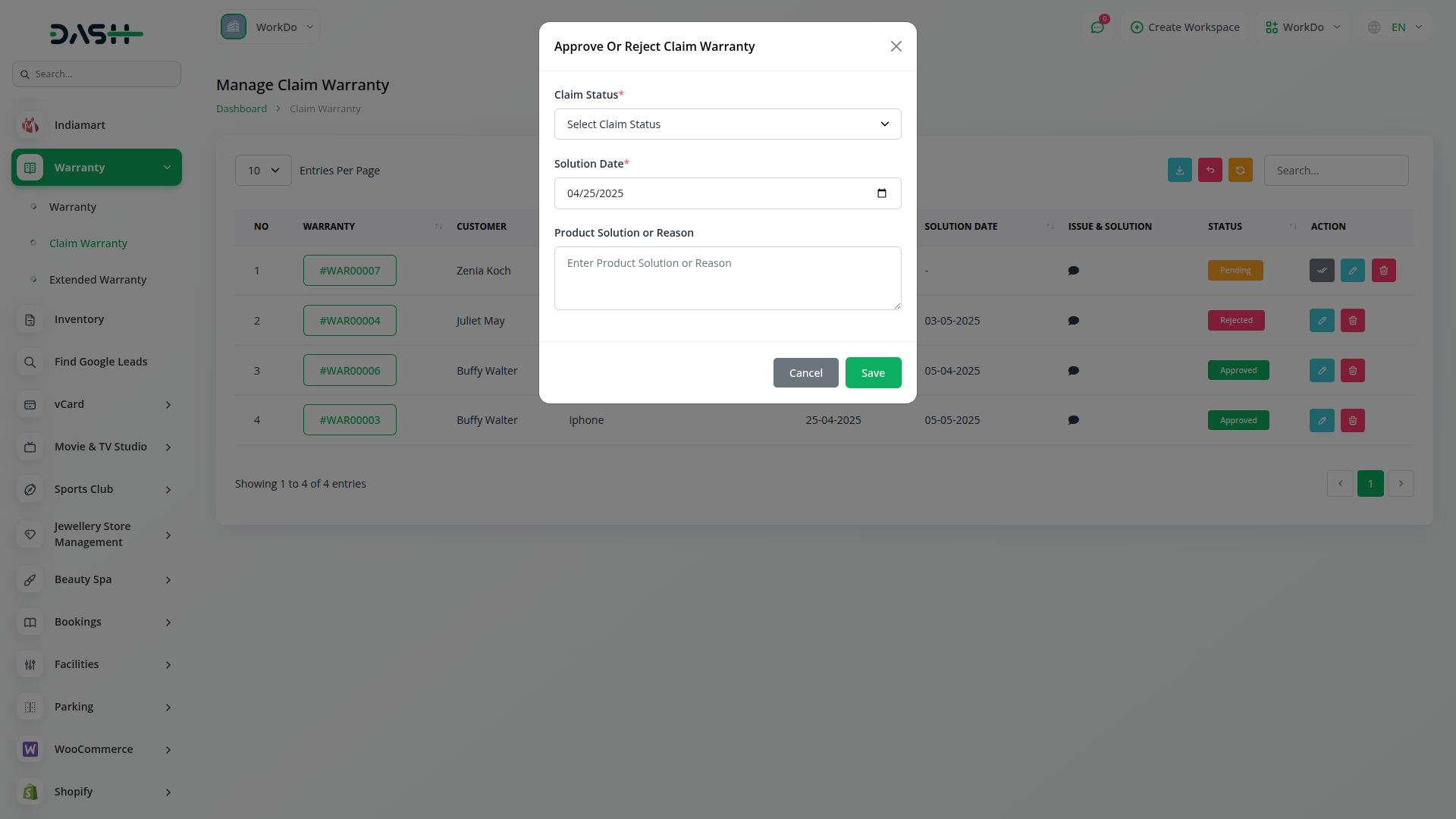Click the approve checkmark icon for Zenia Koch
Image resolution: width=1456 pixels, height=819 pixels.
(x=1321, y=271)
